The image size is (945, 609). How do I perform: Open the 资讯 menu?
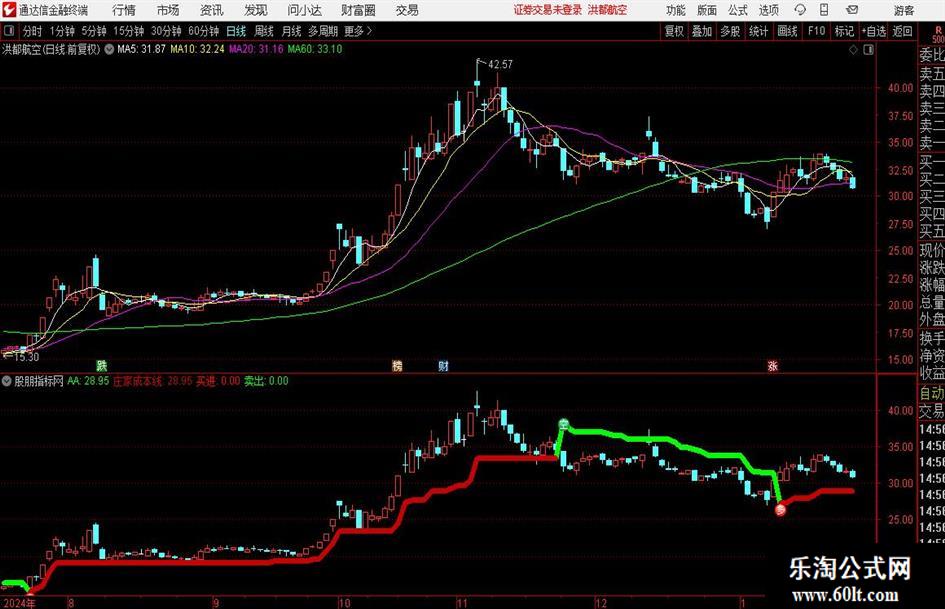coord(212,10)
